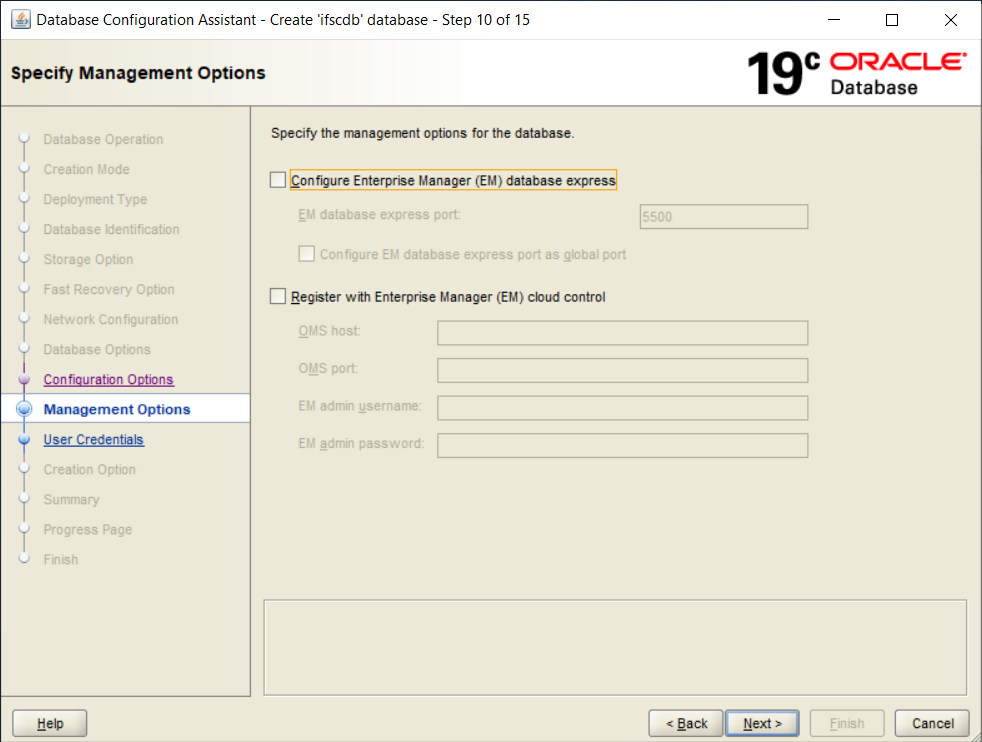The height and width of the screenshot is (742, 982).
Task: Click the Java icon in title bar
Action: click(20, 20)
